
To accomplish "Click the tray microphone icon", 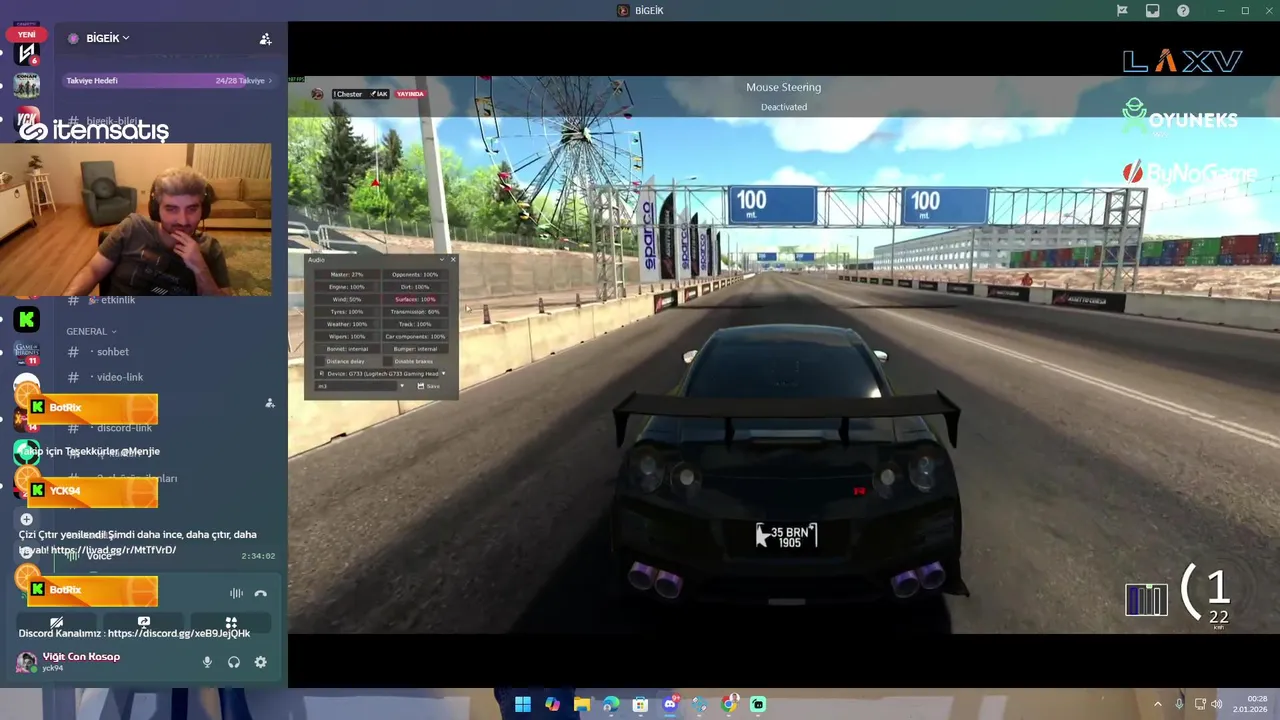I will [1179, 704].
